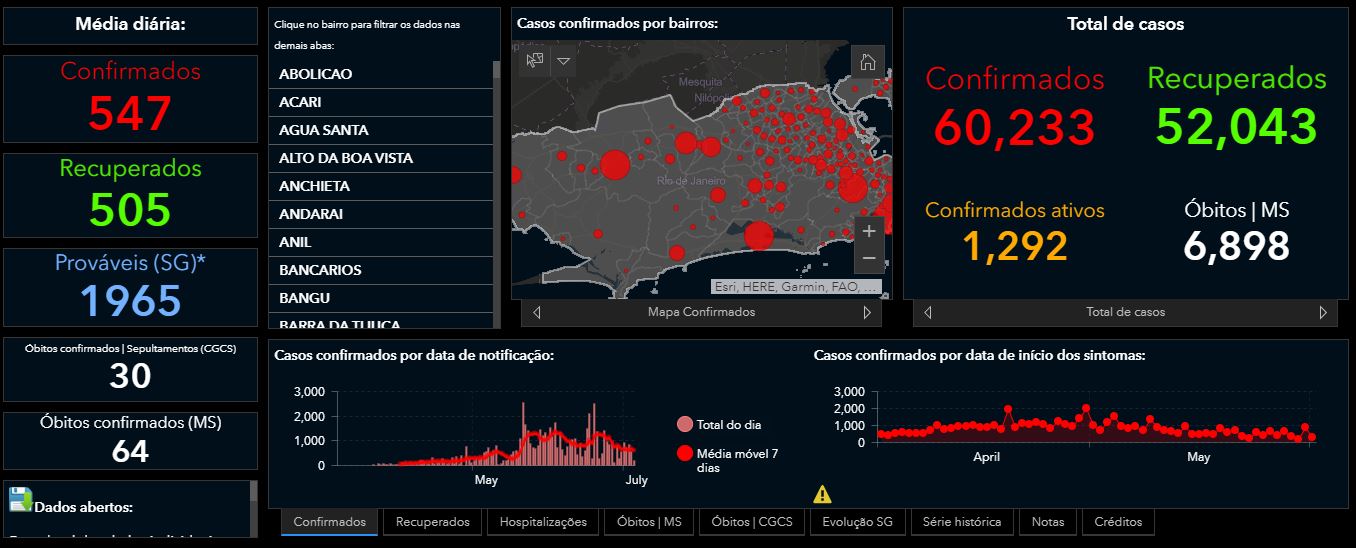Screen dimensions: 1356x548
Task: Toggle the Média móvel 7 dias legend series
Action: 685,453
